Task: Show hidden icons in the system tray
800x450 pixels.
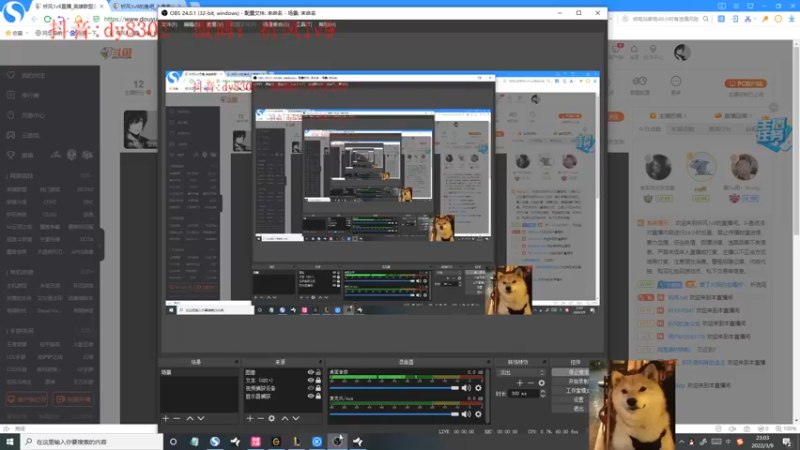Action: [681, 441]
